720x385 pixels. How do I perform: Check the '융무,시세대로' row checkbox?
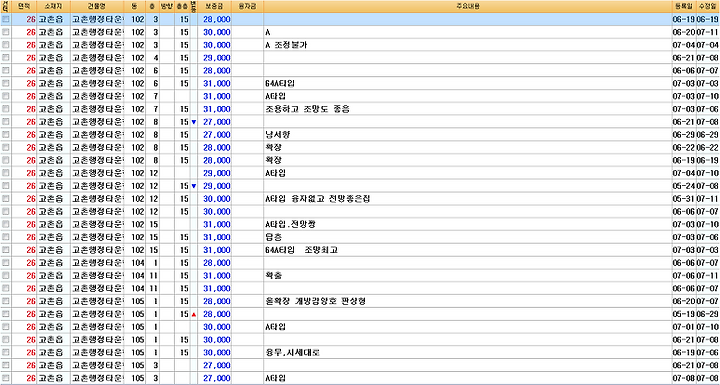[6, 353]
